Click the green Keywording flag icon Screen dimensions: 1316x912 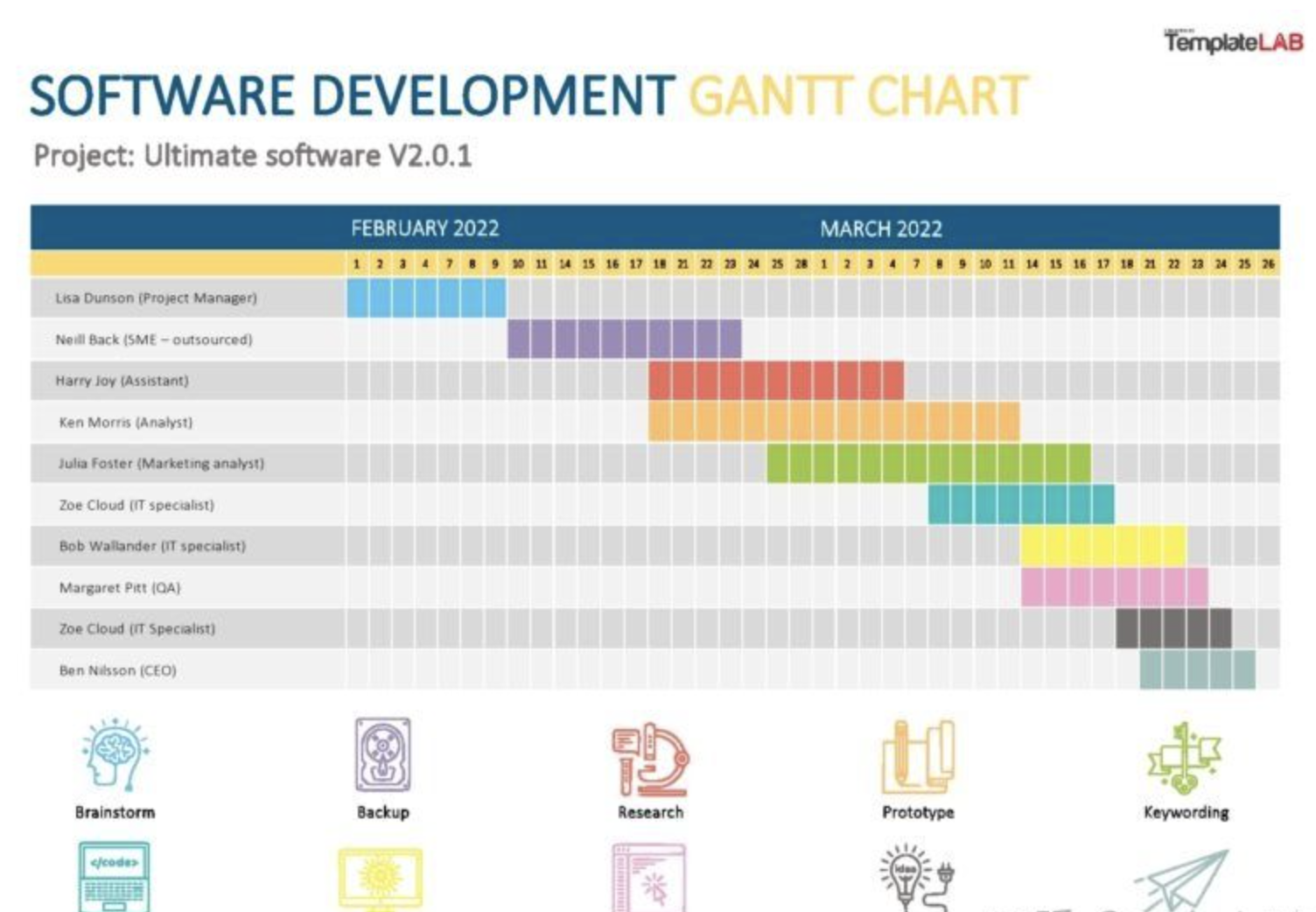[1185, 758]
